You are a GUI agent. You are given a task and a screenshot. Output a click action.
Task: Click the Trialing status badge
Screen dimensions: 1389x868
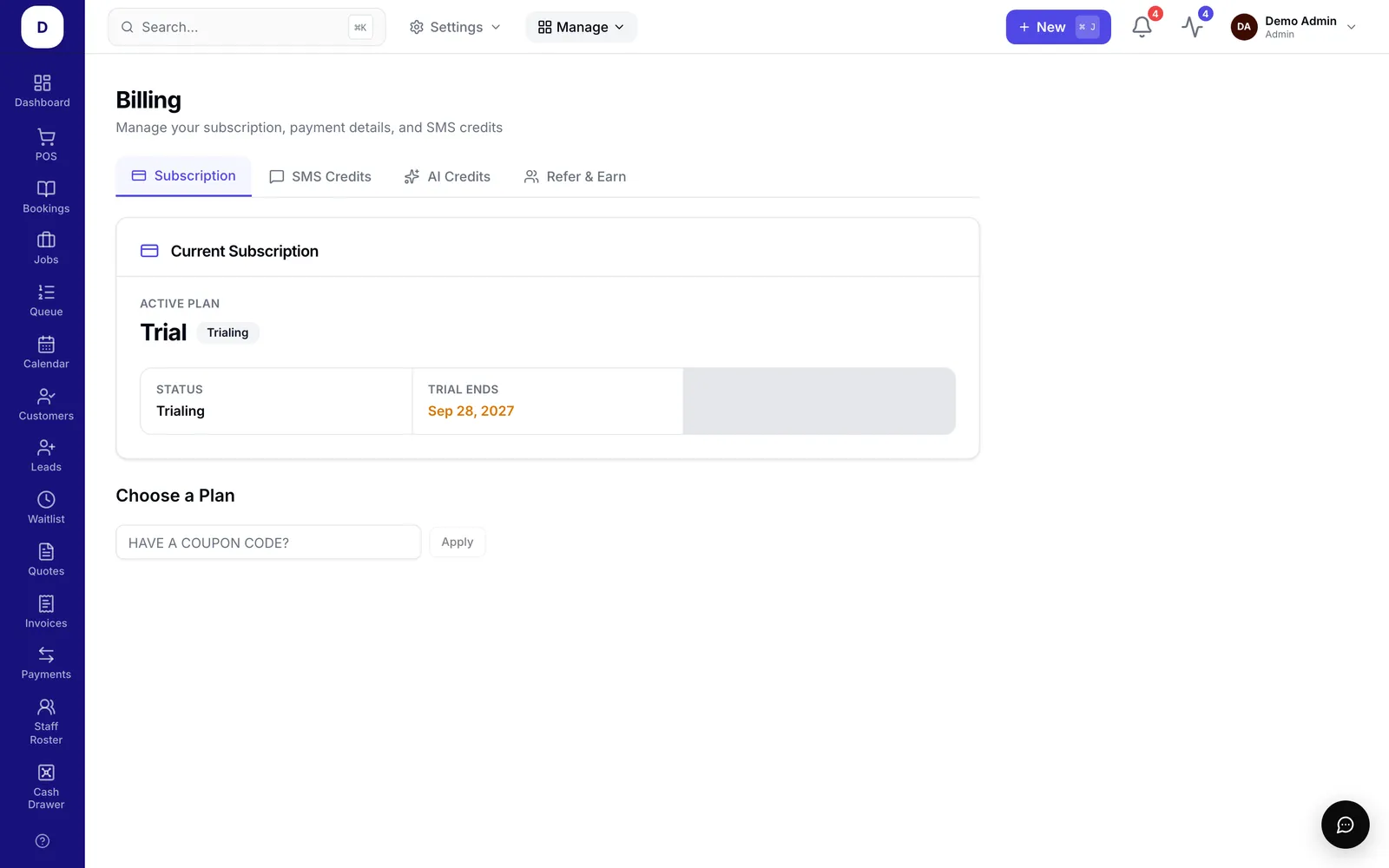[227, 332]
